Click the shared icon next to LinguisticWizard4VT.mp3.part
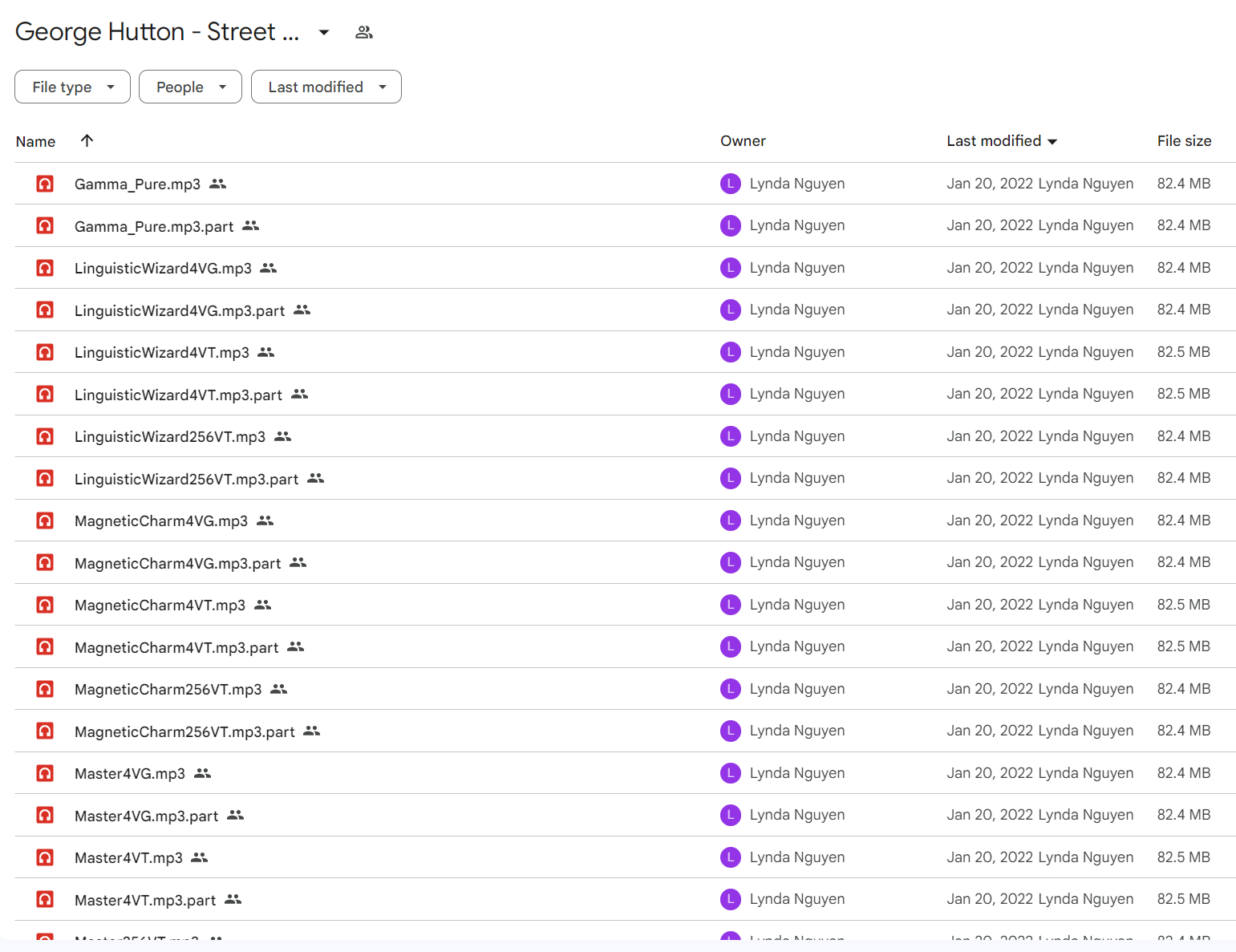The height and width of the screenshot is (952, 1236). coord(299,394)
